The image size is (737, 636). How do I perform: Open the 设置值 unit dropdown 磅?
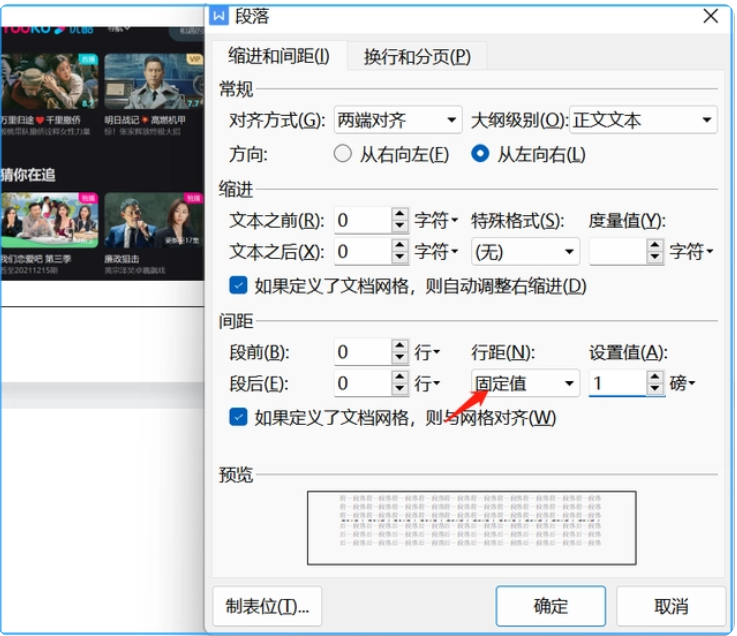[682, 383]
